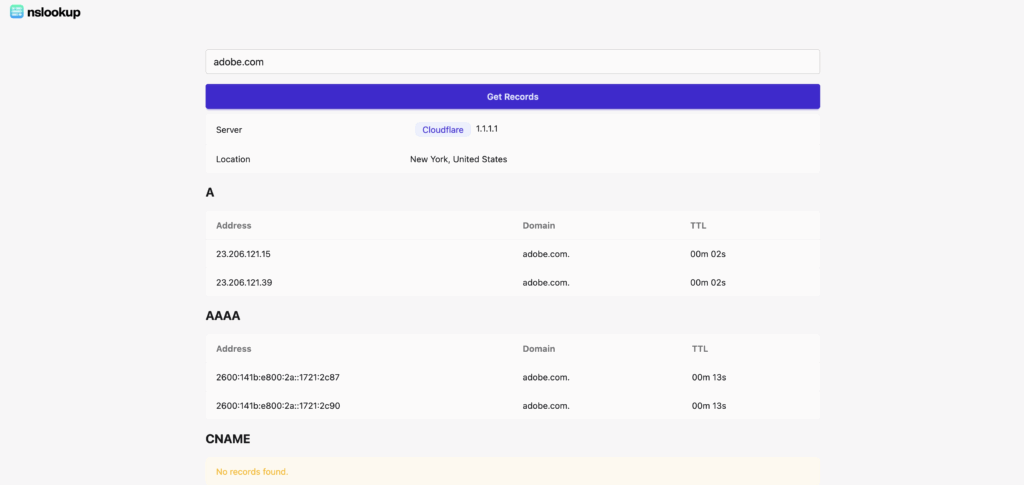This screenshot has width=1024, height=485.
Task: Click the Address column header in A table
Action: tap(234, 226)
